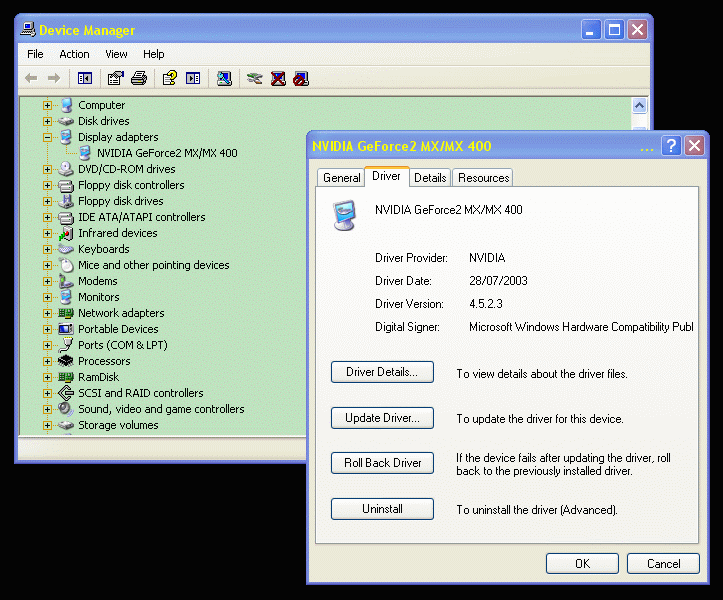
Task: Expand the Floppy disk controllers node
Action: pos(47,185)
